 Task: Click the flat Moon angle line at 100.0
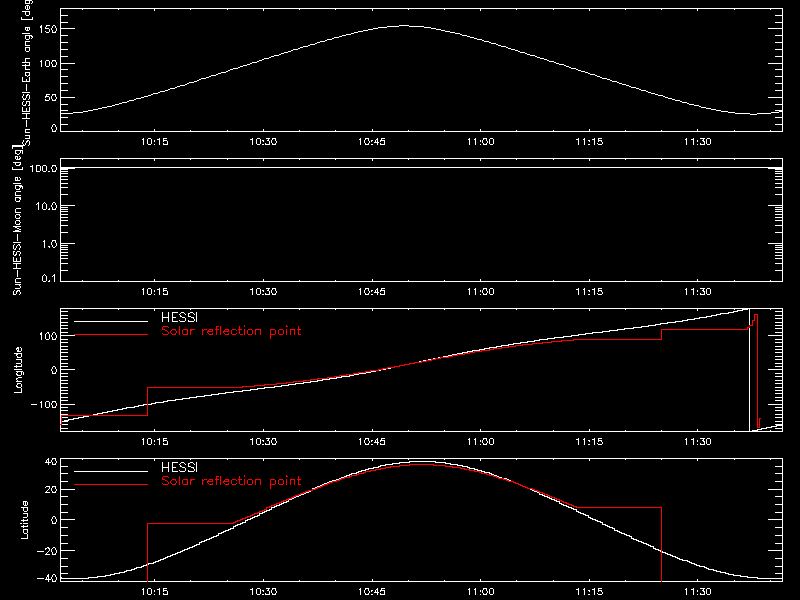(x=421, y=167)
